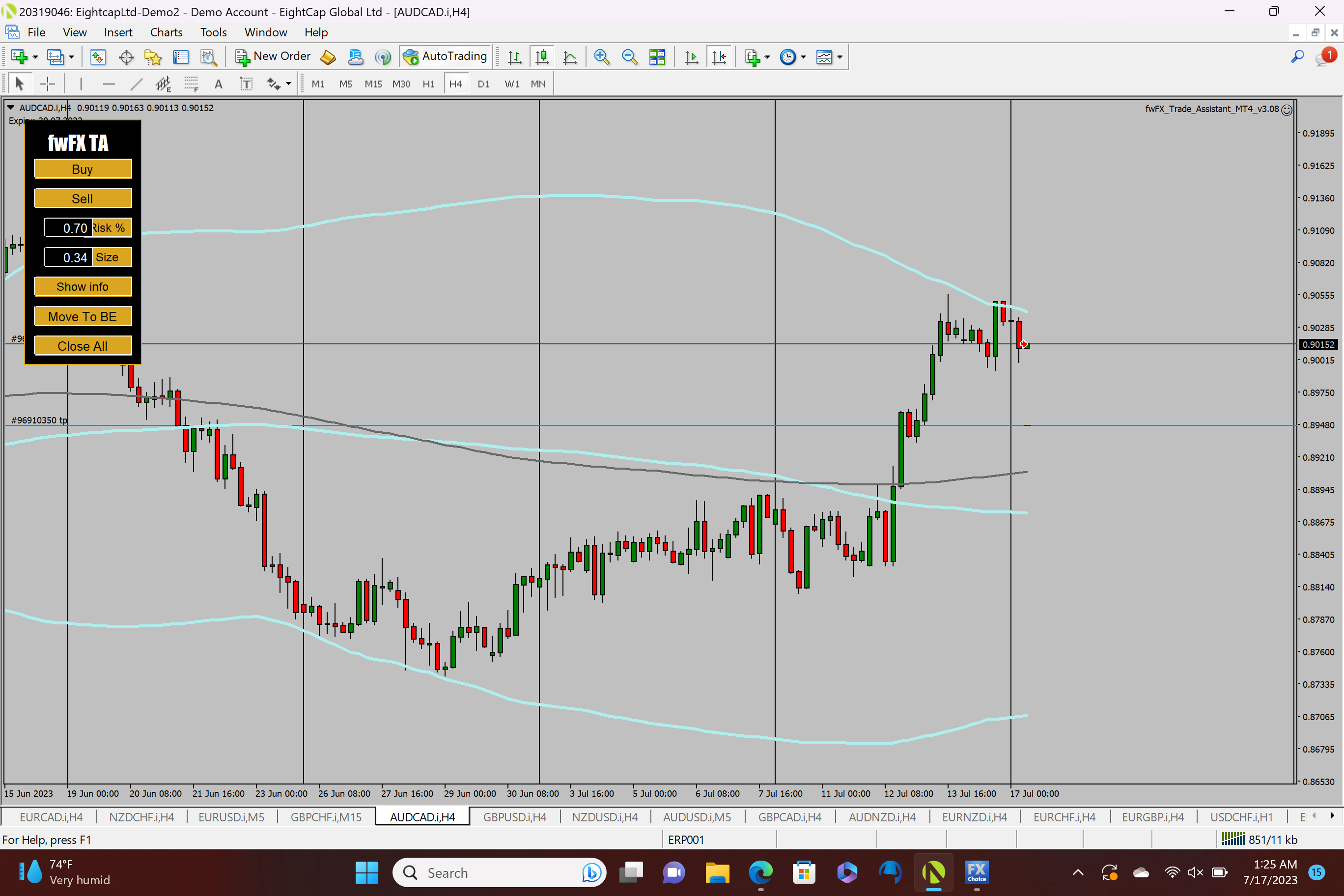Toggle the AutoTrading button
Viewport: 1344px width, 896px height.
(x=445, y=56)
